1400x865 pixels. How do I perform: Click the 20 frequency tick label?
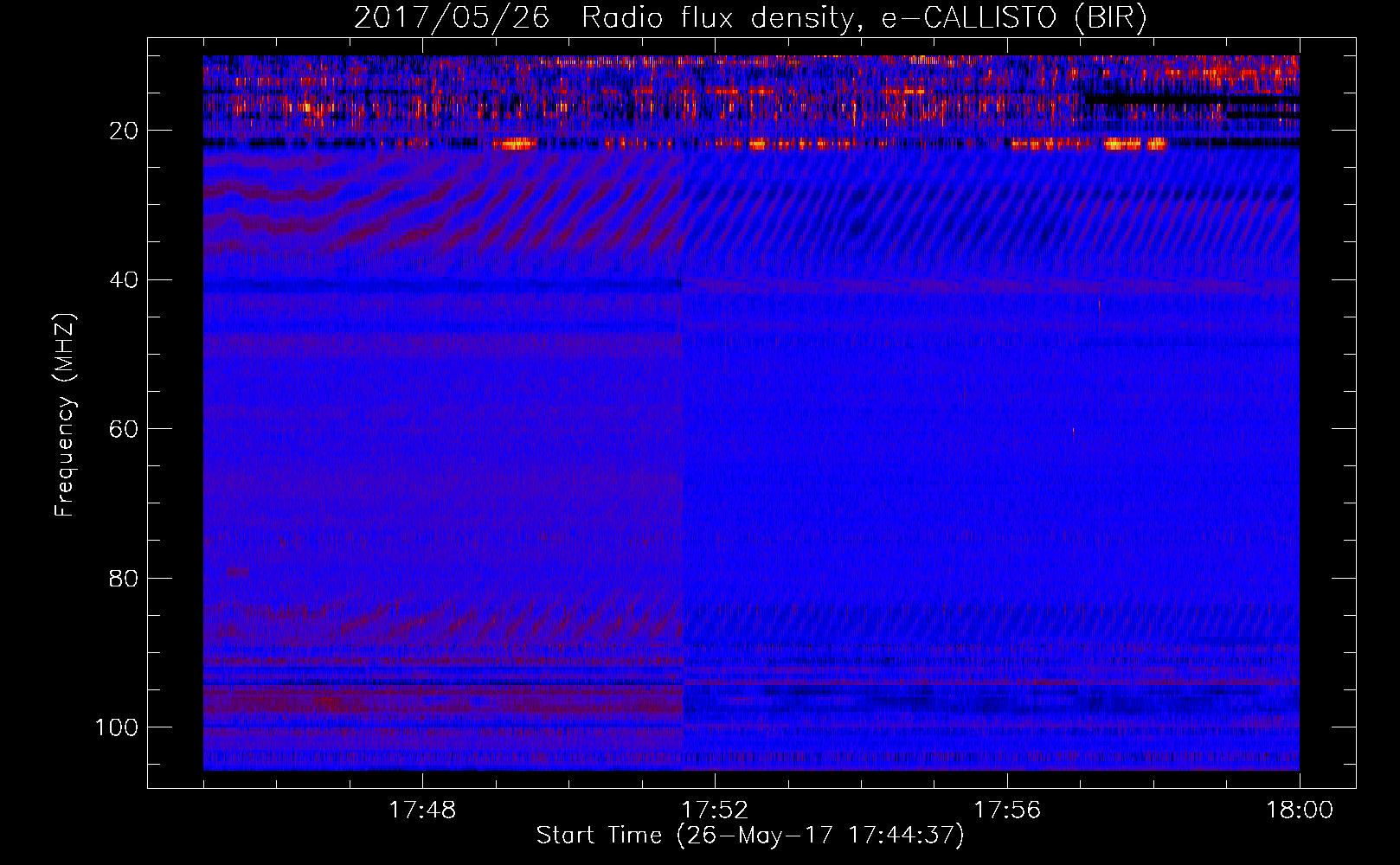click(124, 131)
